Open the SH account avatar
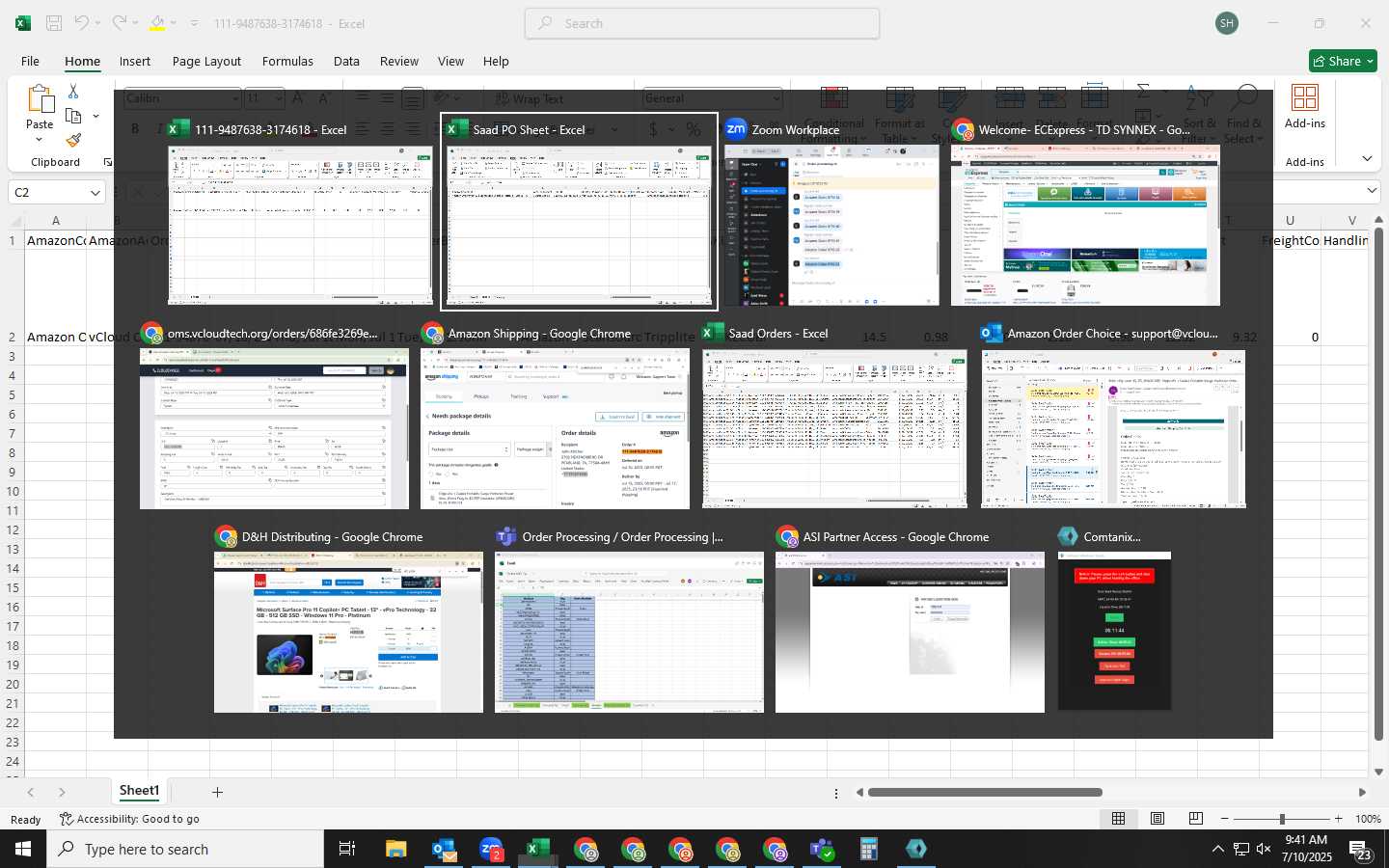 (1227, 23)
